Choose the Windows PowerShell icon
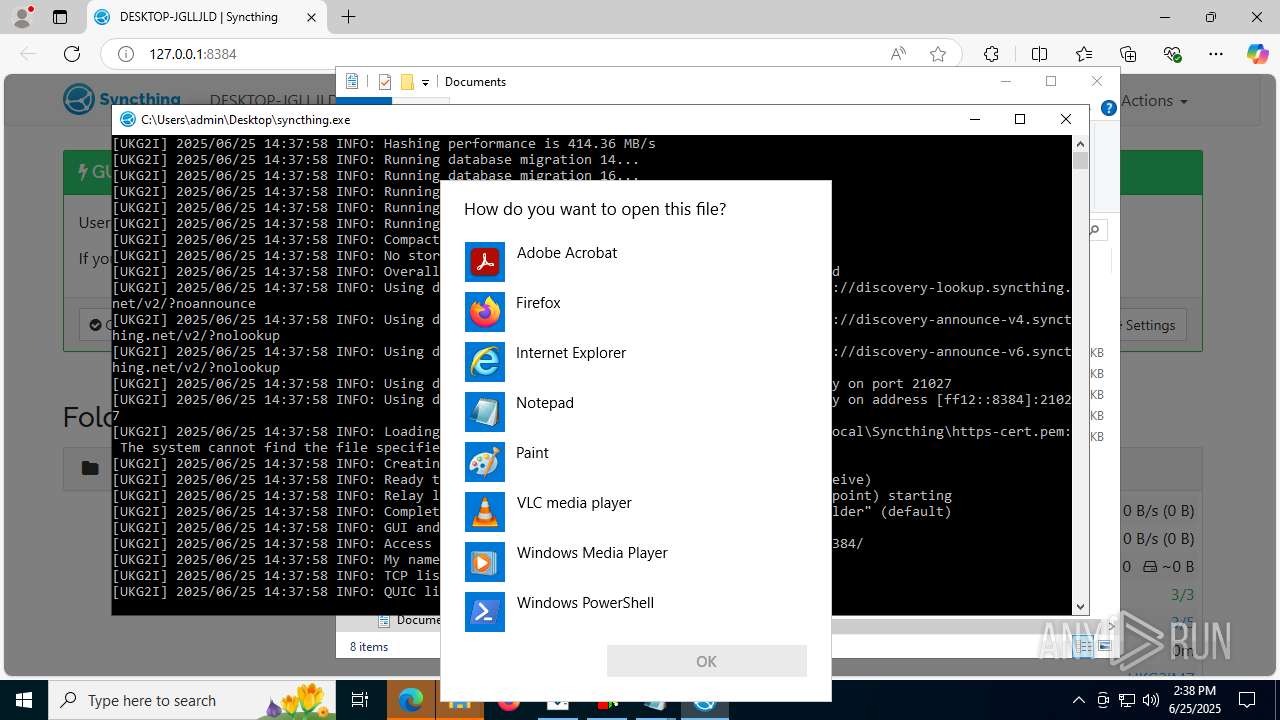The image size is (1280, 720). pyautogui.click(x=485, y=612)
